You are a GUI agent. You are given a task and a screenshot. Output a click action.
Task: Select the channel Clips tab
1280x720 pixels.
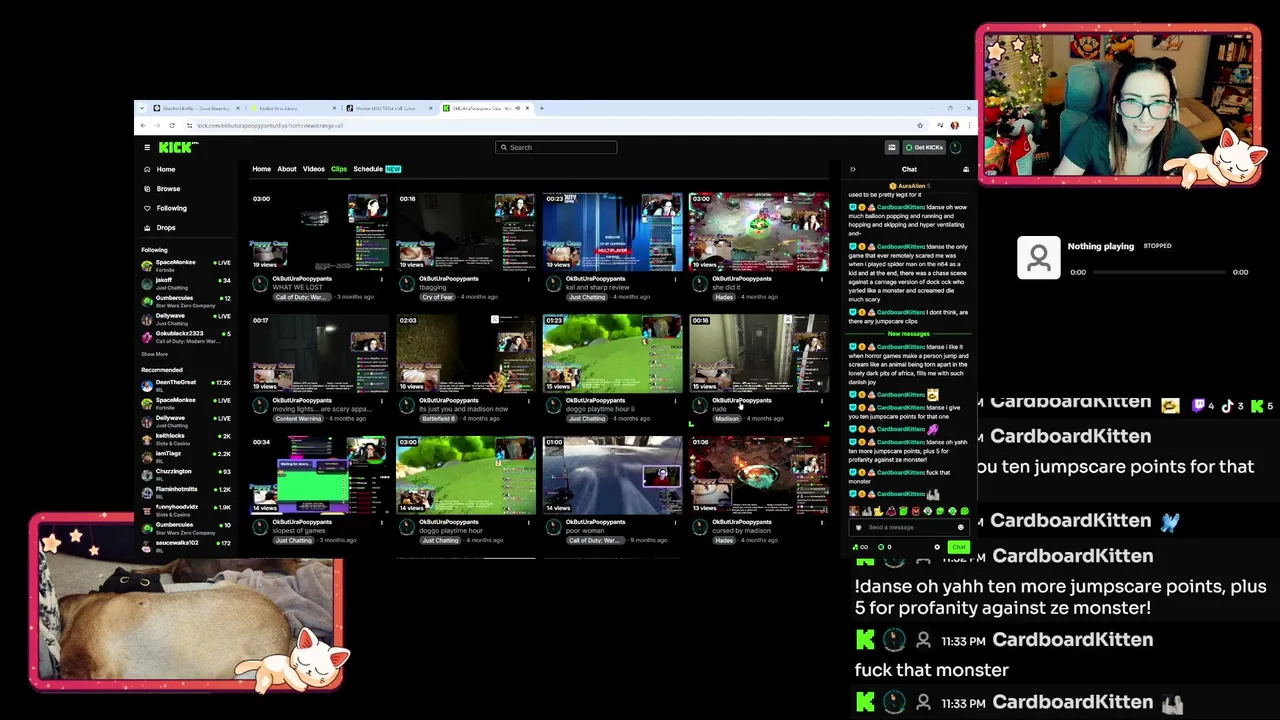(x=339, y=169)
